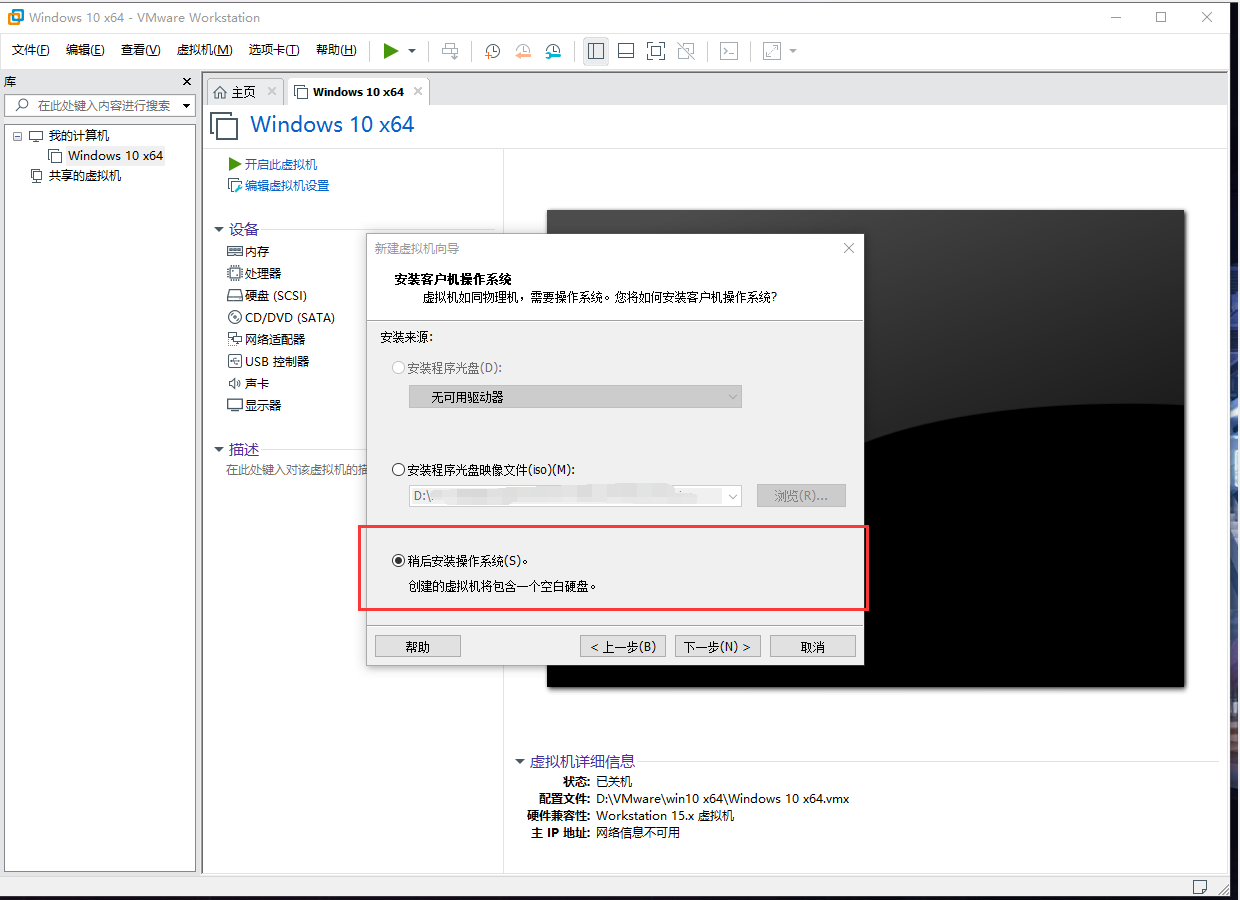Open the library search filter dropdown arrow

(187, 105)
